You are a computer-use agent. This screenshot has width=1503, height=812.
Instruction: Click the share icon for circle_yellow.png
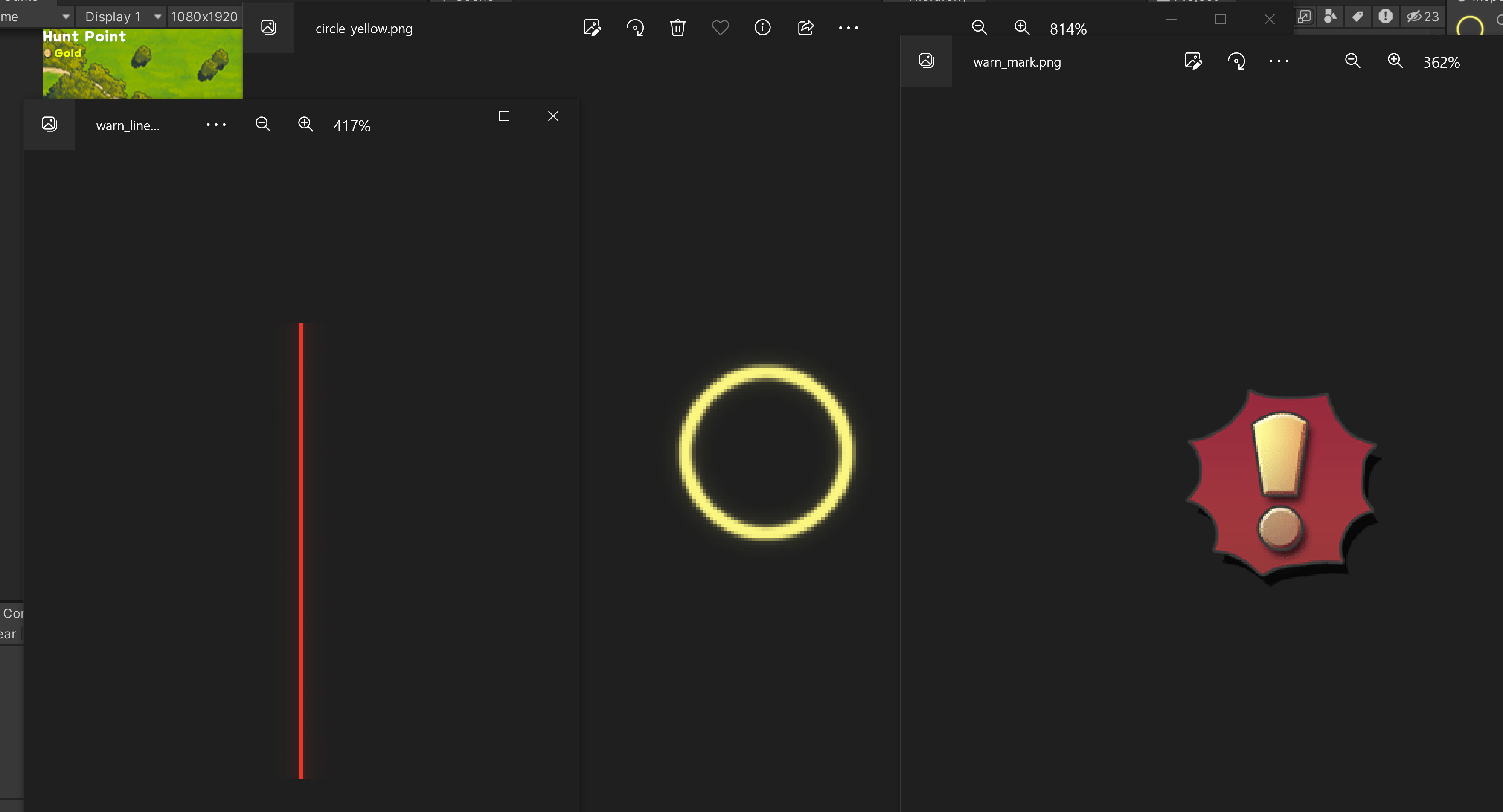(806, 27)
